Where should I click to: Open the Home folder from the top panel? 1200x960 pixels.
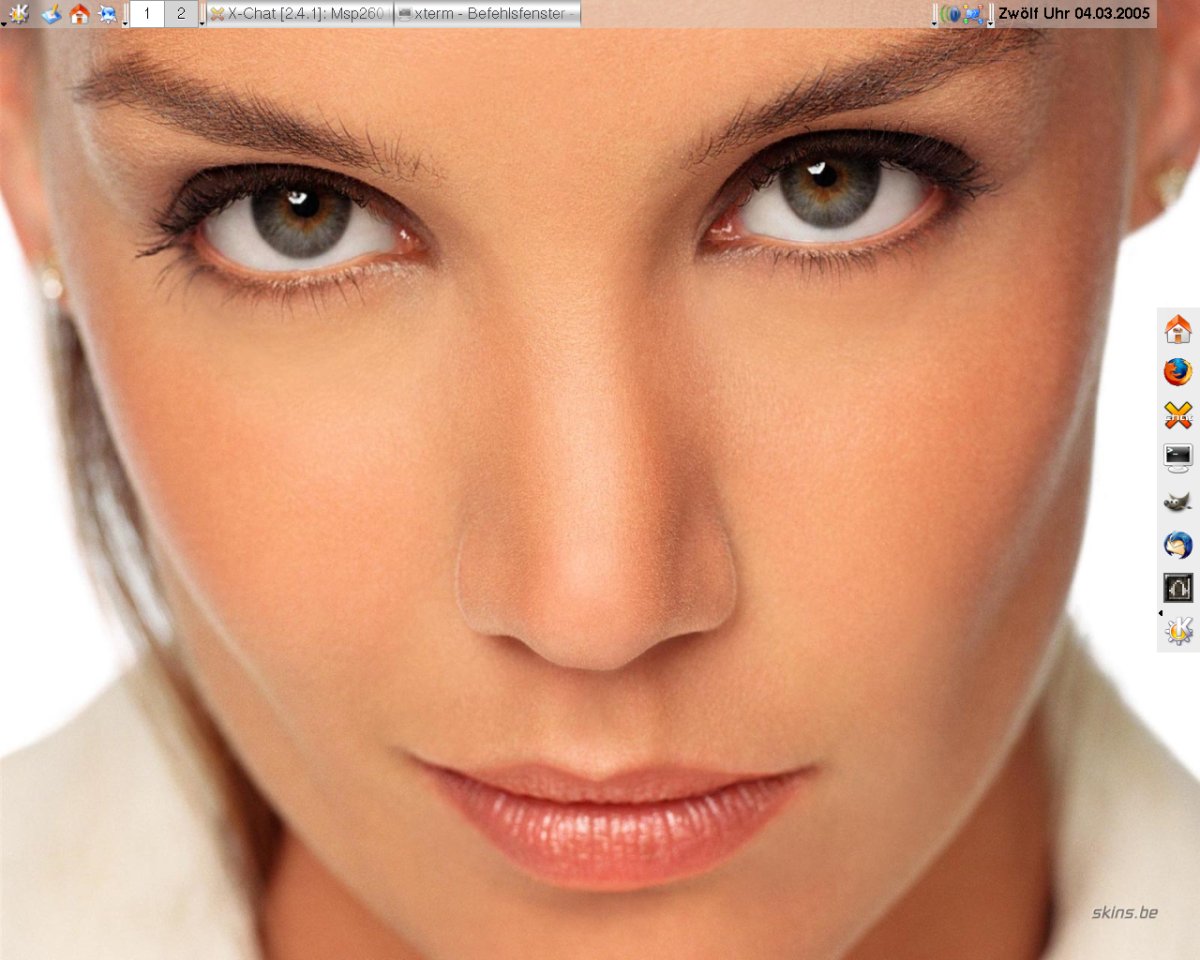point(79,14)
